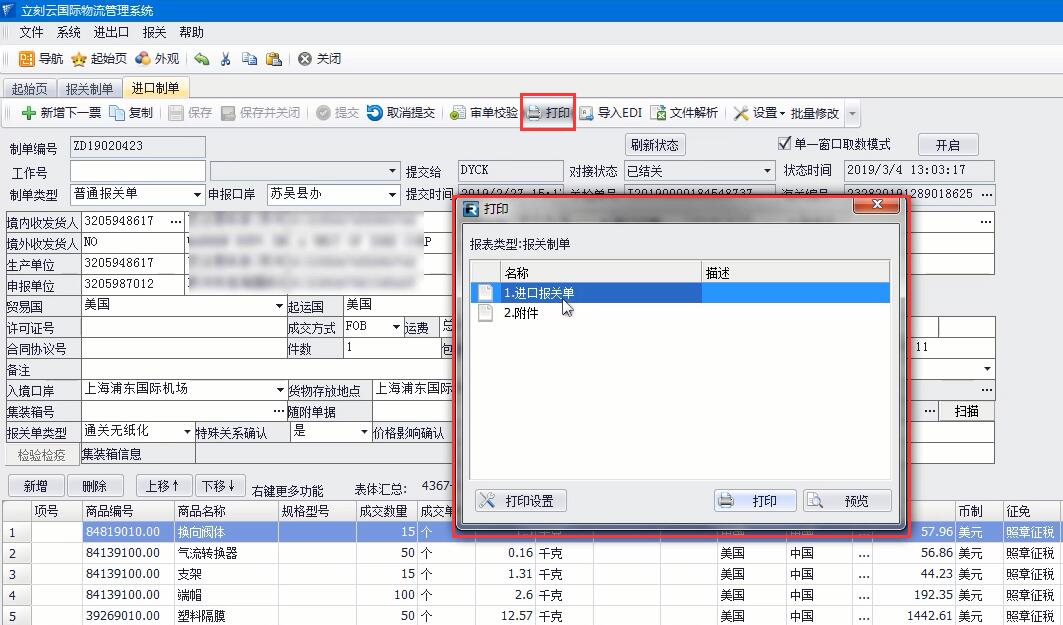
Task: Open the 进出口 menu
Action: [x=111, y=33]
